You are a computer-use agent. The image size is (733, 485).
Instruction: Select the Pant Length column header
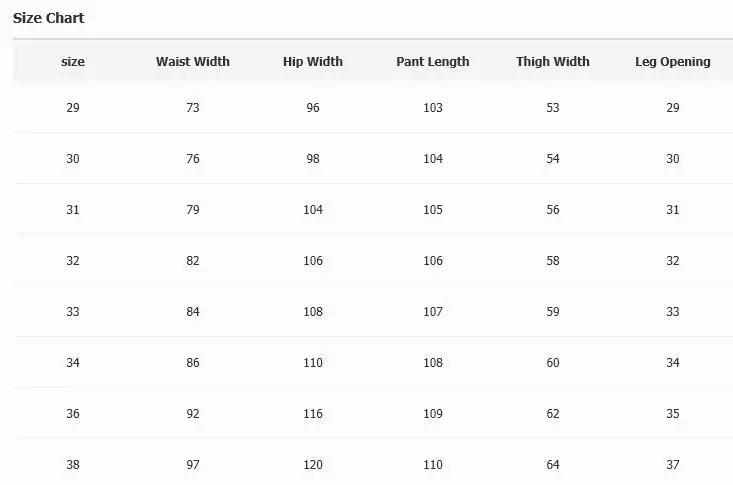[433, 62]
